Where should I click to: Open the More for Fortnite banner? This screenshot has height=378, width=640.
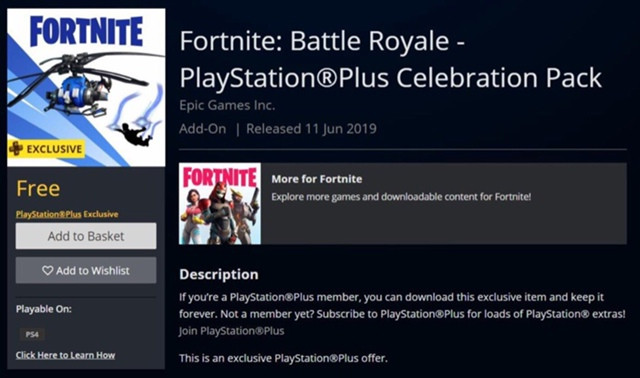[402, 204]
